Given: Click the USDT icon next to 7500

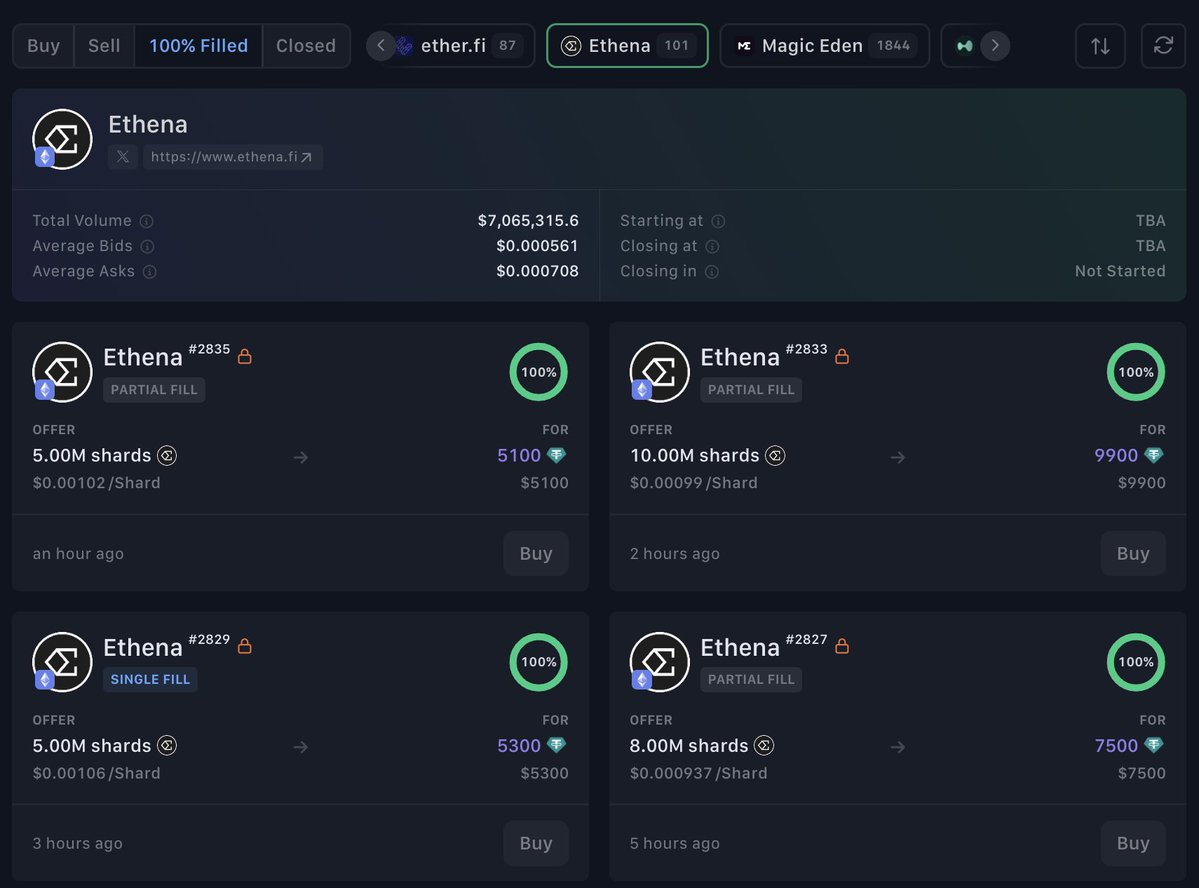Looking at the screenshot, I should 1154,745.
